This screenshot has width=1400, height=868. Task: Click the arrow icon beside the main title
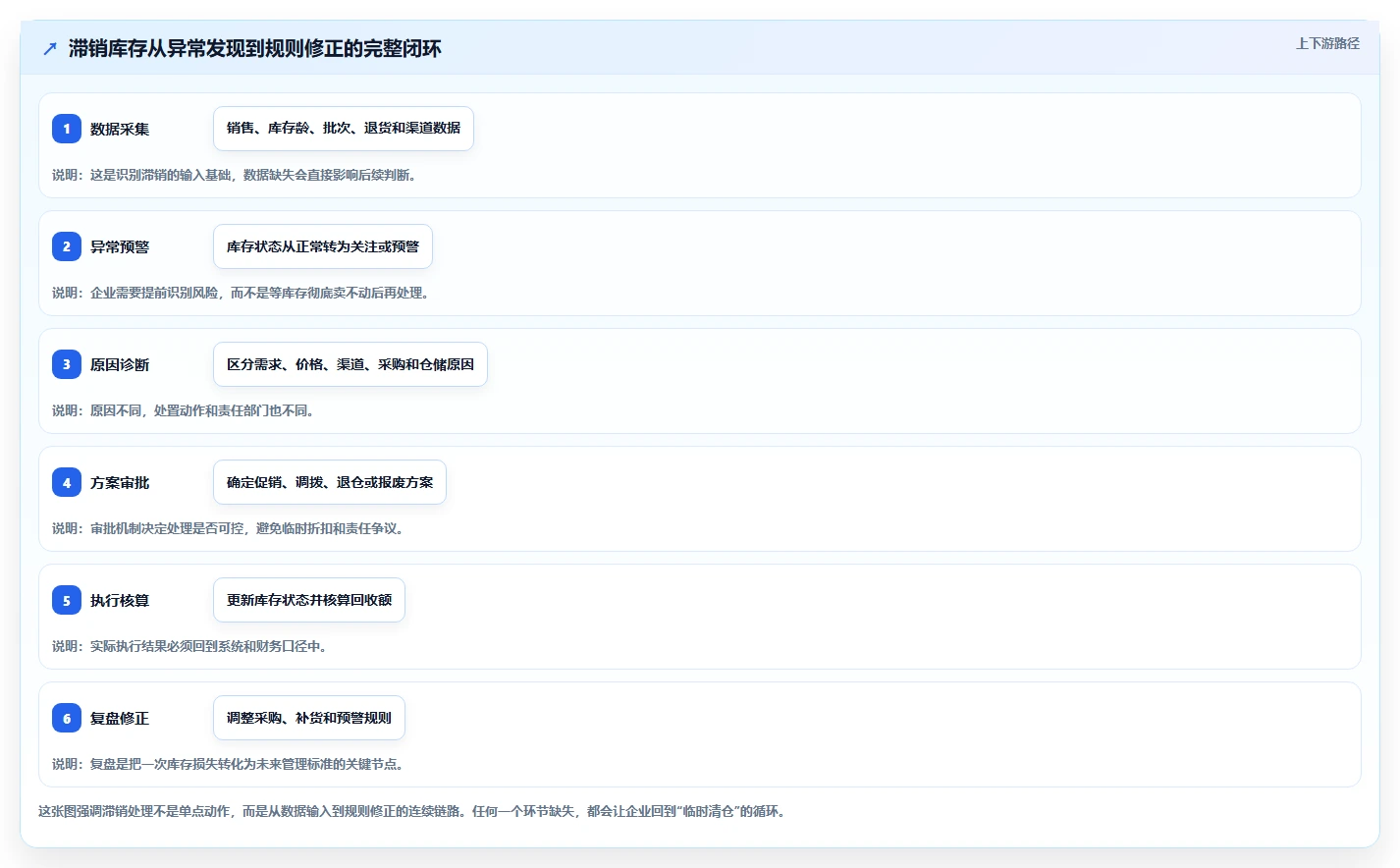click(x=50, y=48)
